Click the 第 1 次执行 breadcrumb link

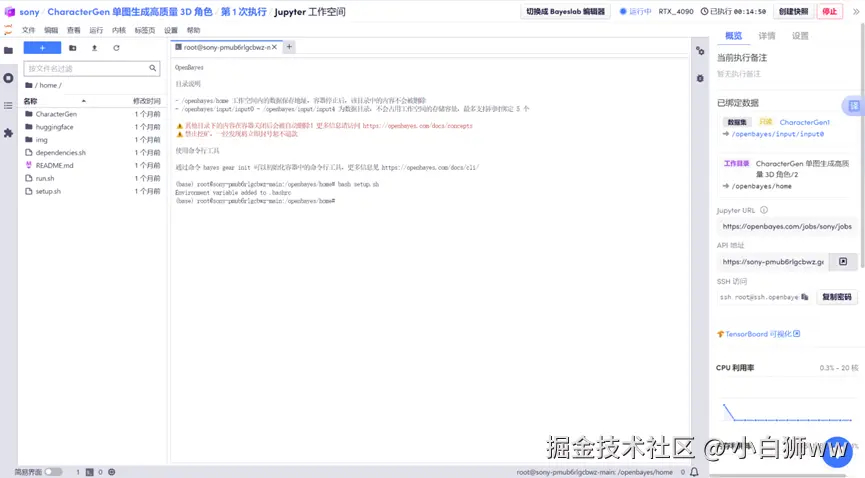coord(244,12)
